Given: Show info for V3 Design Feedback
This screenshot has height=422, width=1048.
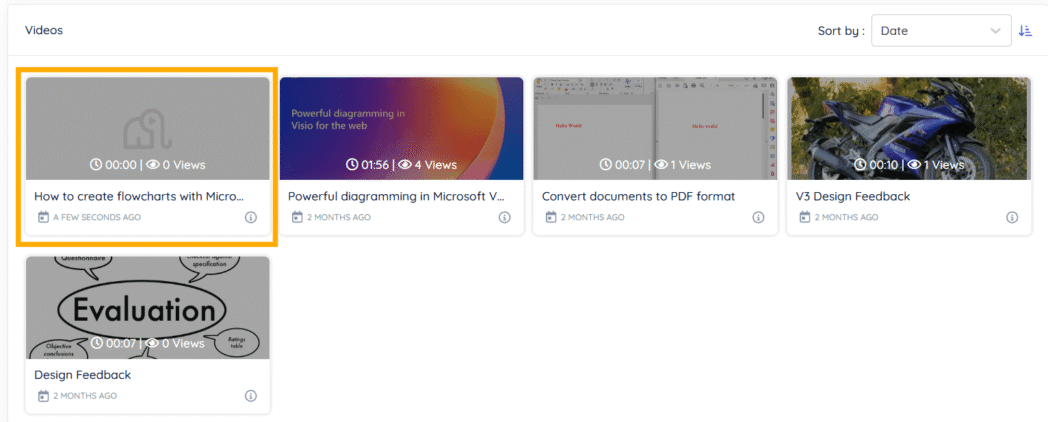Looking at the screenshot, I should 1013,217.
